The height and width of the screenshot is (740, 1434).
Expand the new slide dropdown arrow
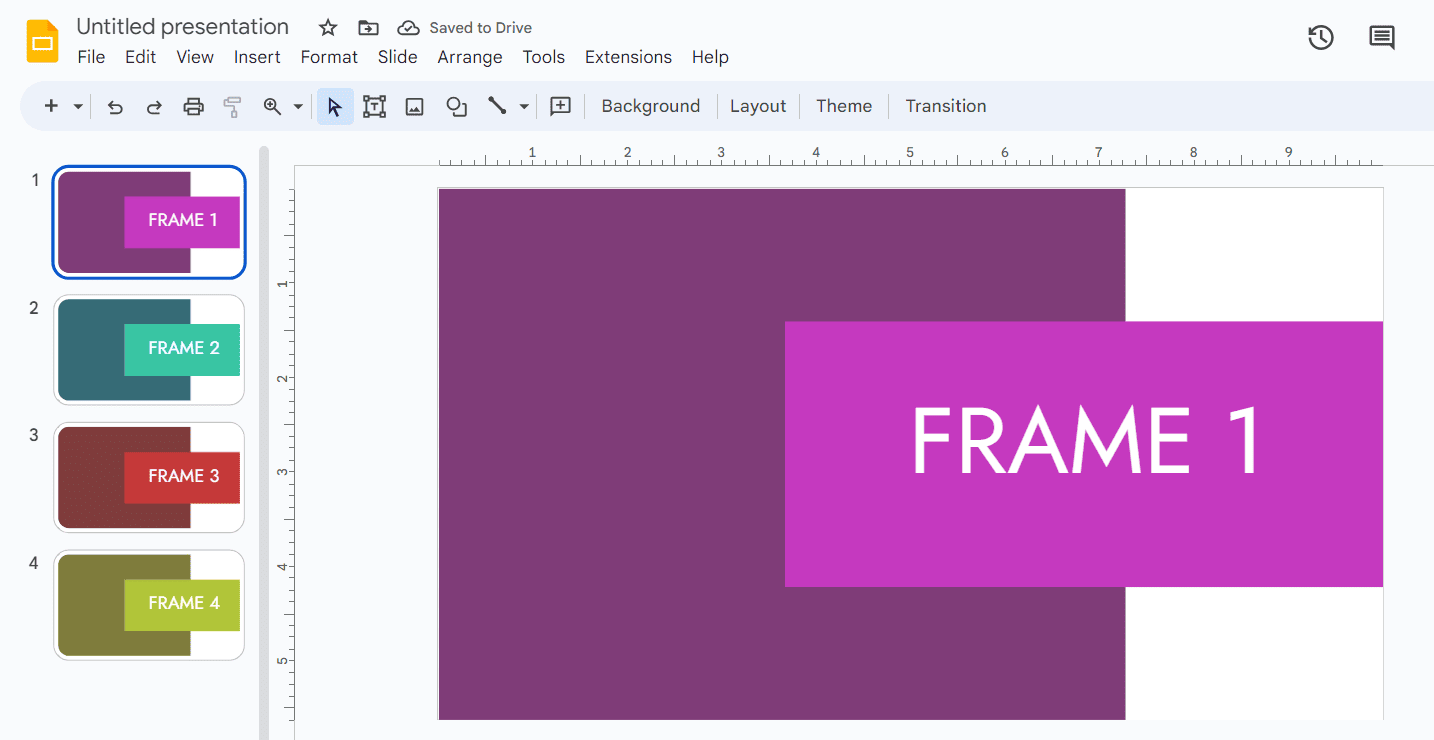coord(78,107)
